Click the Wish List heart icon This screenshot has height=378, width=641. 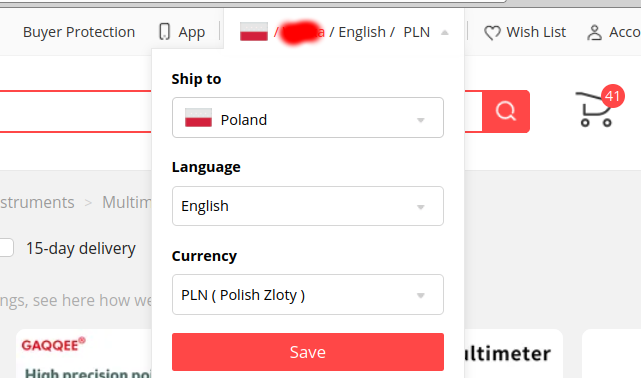click(x=492, y=33)
